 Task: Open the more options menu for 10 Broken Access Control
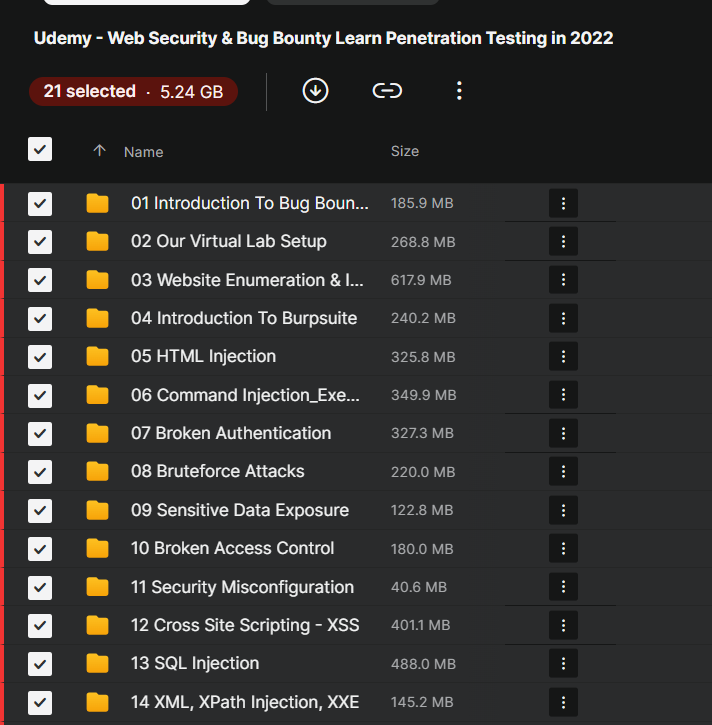[x=563, y=549]
